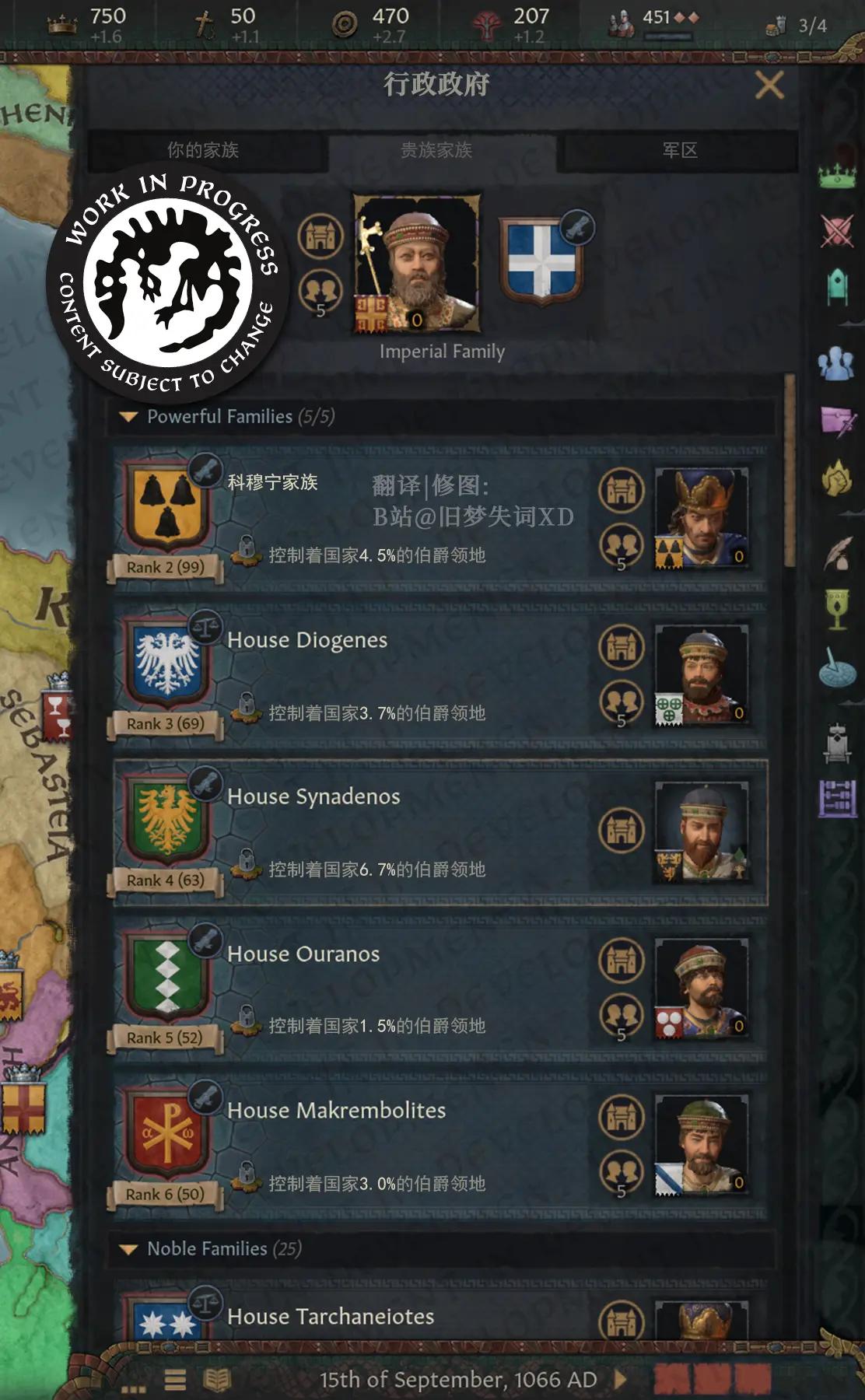Toggle the lock icon on 科穆宁家族 row
Viewport: 865px width, 1400px height.
[x=247, y=549]
